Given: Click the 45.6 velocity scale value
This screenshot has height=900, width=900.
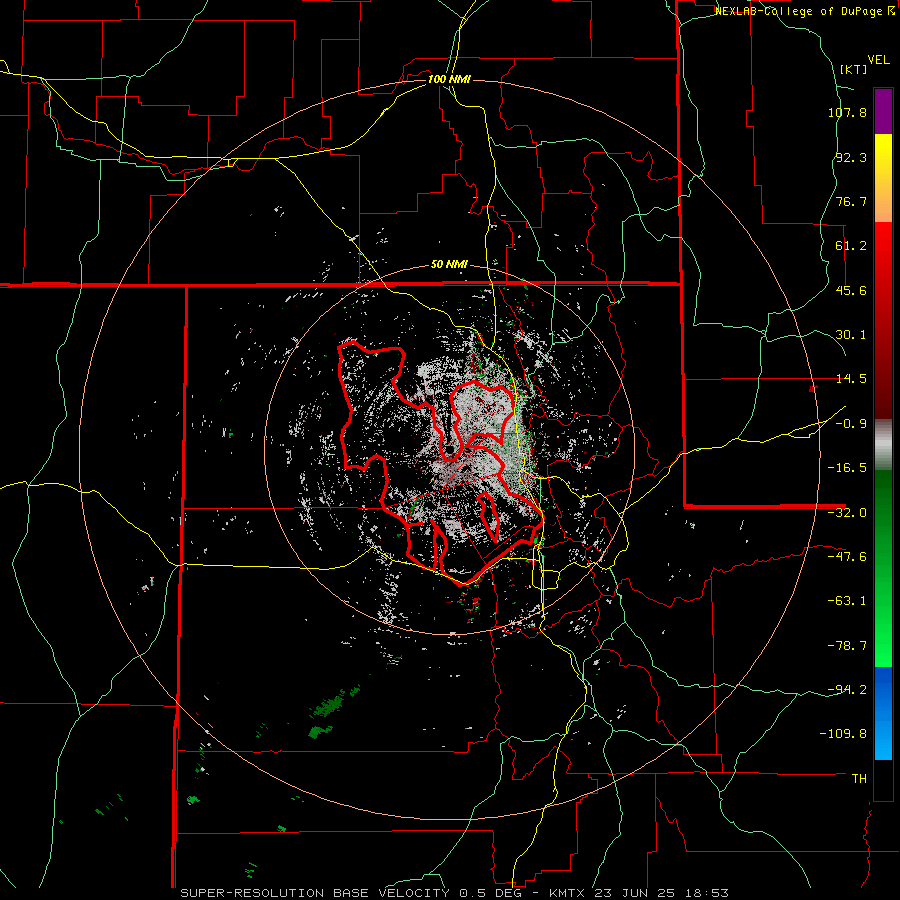Looking at the screenshot, I should tap(851, 290).
